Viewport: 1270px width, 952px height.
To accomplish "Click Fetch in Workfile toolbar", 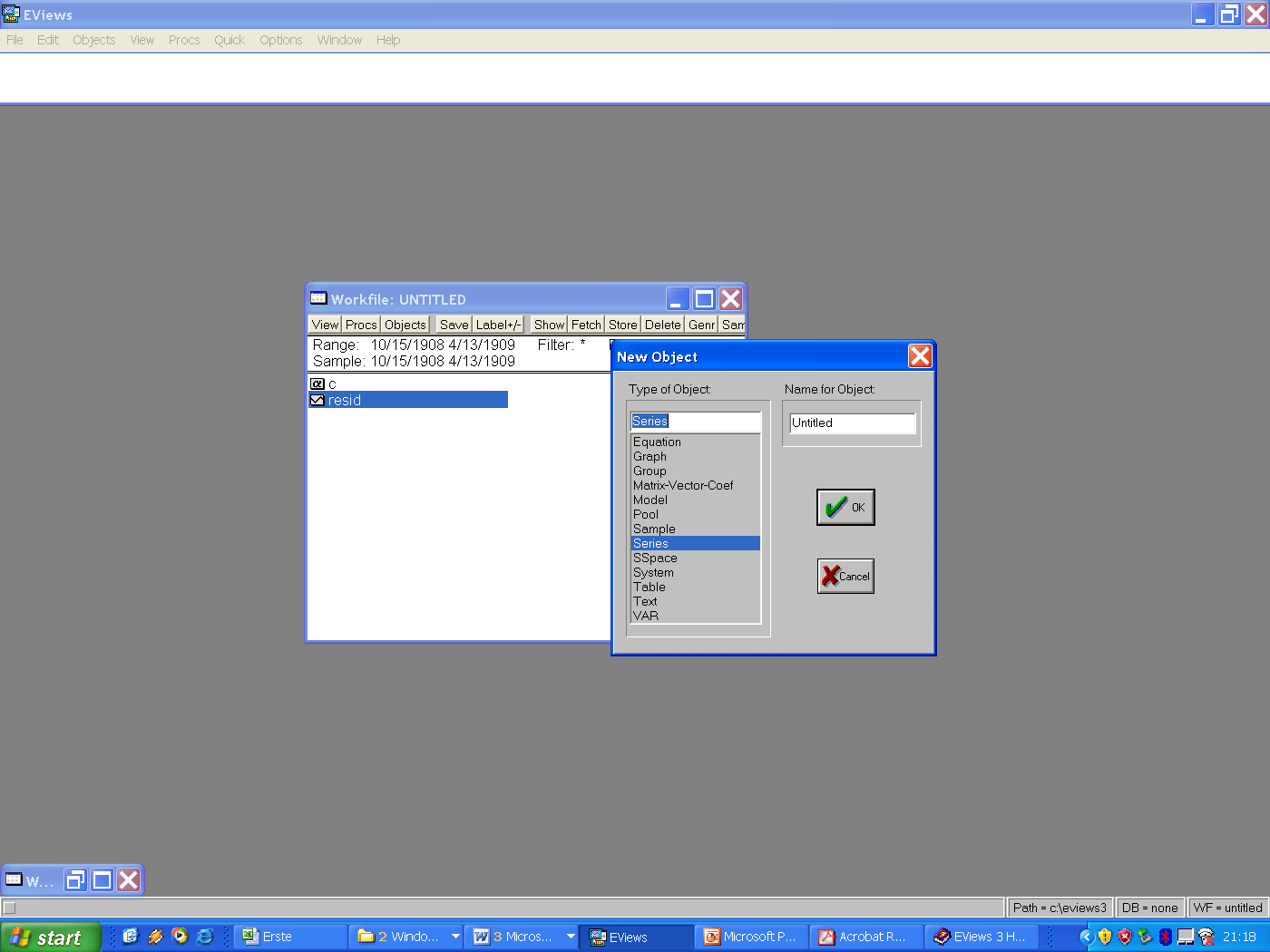I will pyautogui.click(x=586, y=325).
